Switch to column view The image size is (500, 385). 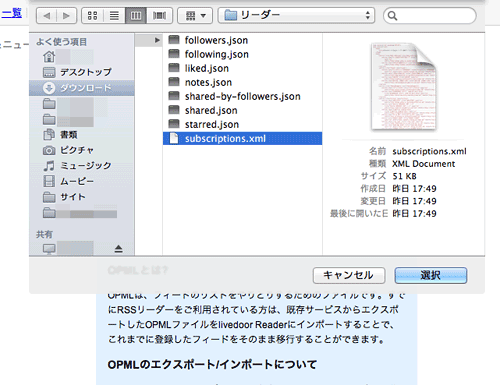coord(136,16)
